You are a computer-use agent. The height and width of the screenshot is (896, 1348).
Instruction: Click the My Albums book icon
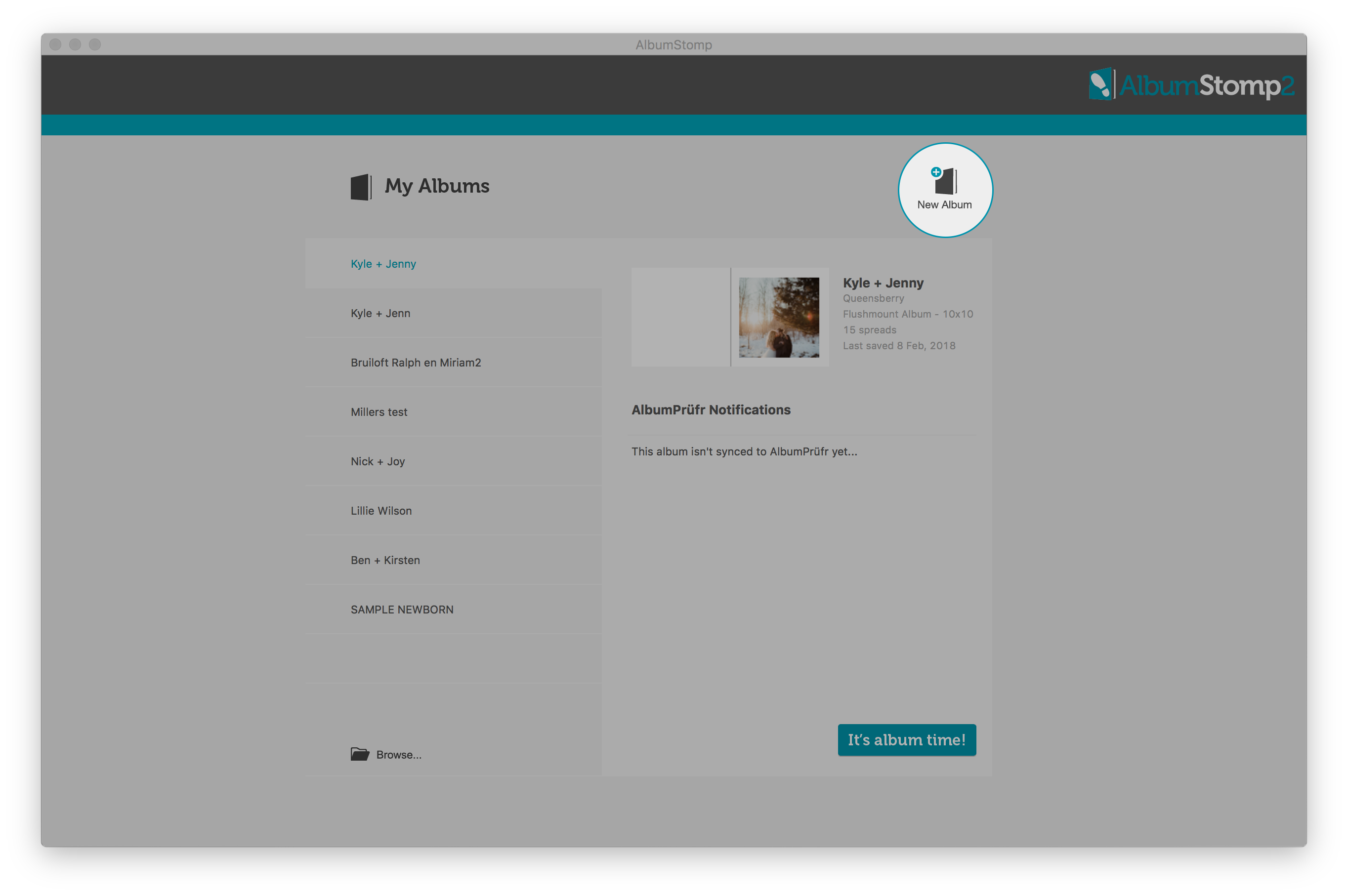point(361,187)
